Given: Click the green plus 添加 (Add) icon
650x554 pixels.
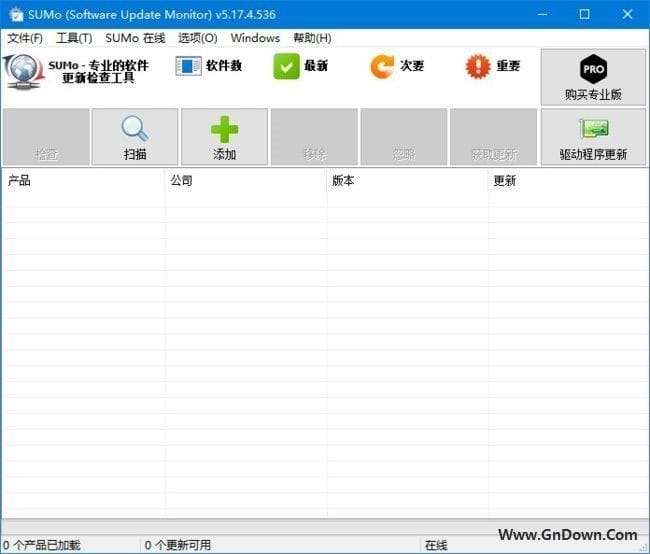Looking at the screenshot, I should pos(224,129).
